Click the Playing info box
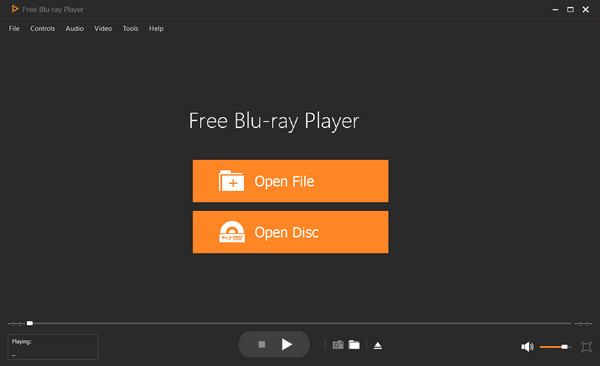This screenshot has width=600, height=366. pyautogui.click(x=53, y=347)
